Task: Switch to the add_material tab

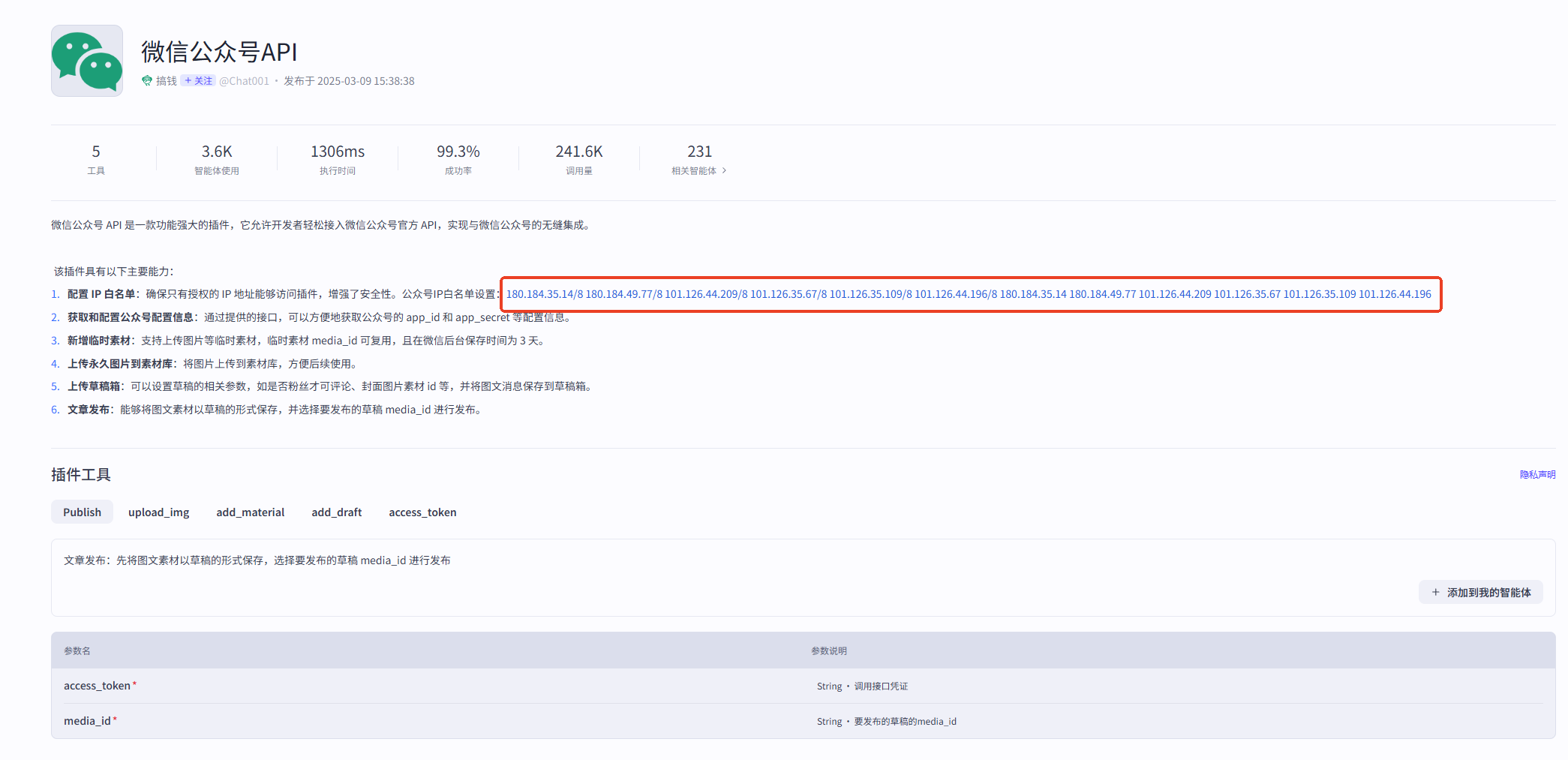Action: pos(251,512)
